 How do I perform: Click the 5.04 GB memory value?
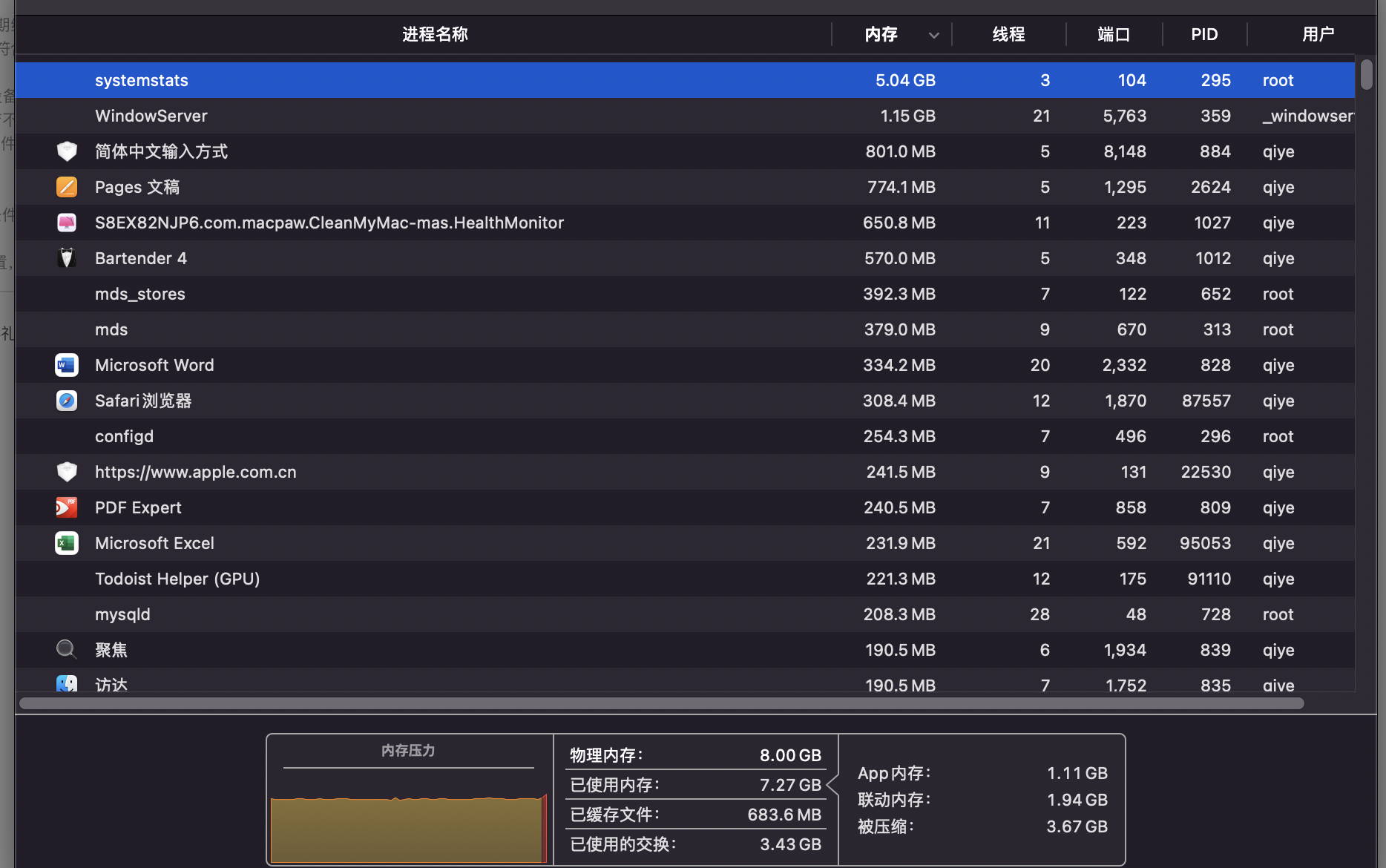tap(905, 80)
